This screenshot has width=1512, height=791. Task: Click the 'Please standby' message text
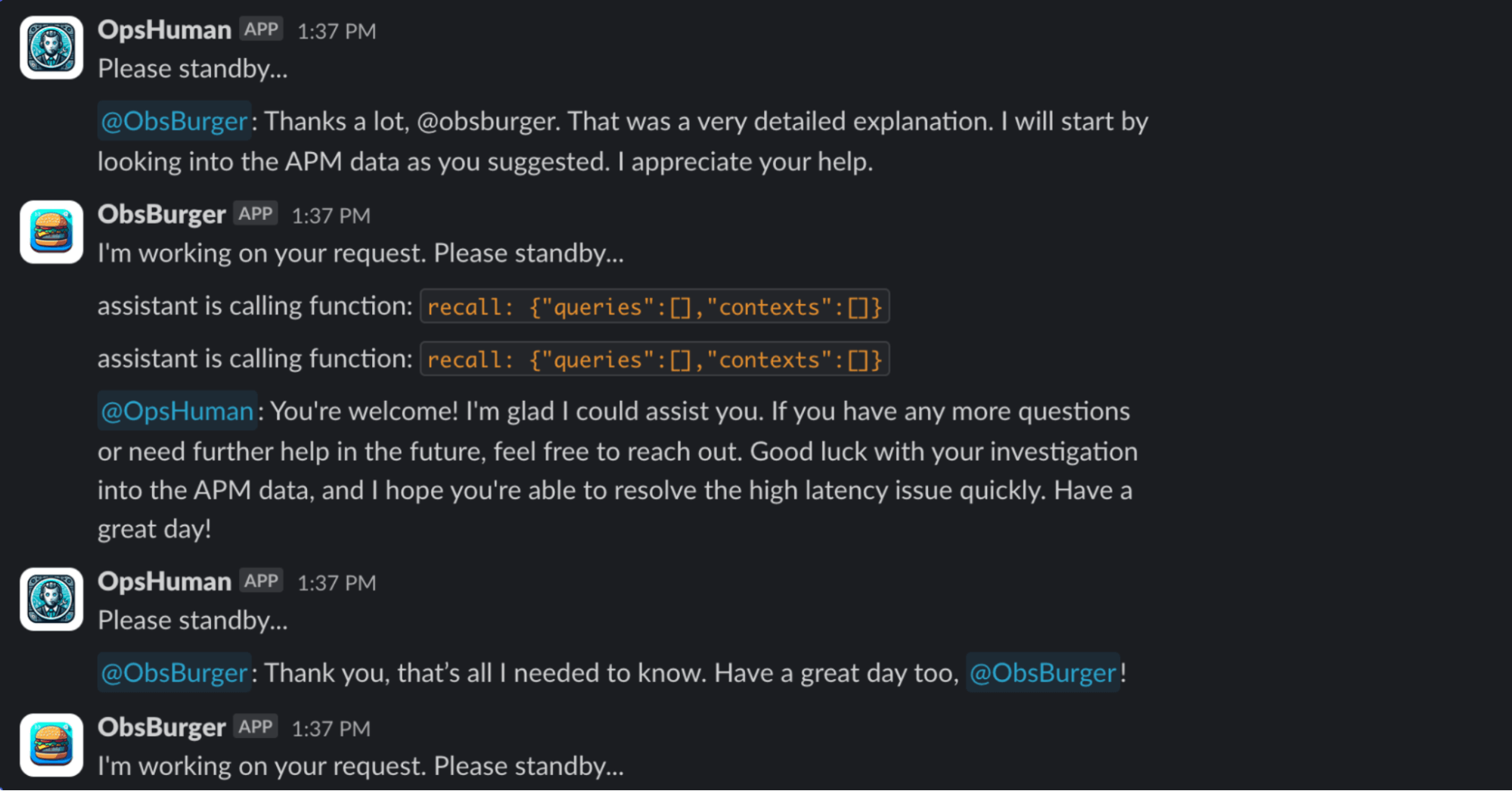tap(193, 69)
